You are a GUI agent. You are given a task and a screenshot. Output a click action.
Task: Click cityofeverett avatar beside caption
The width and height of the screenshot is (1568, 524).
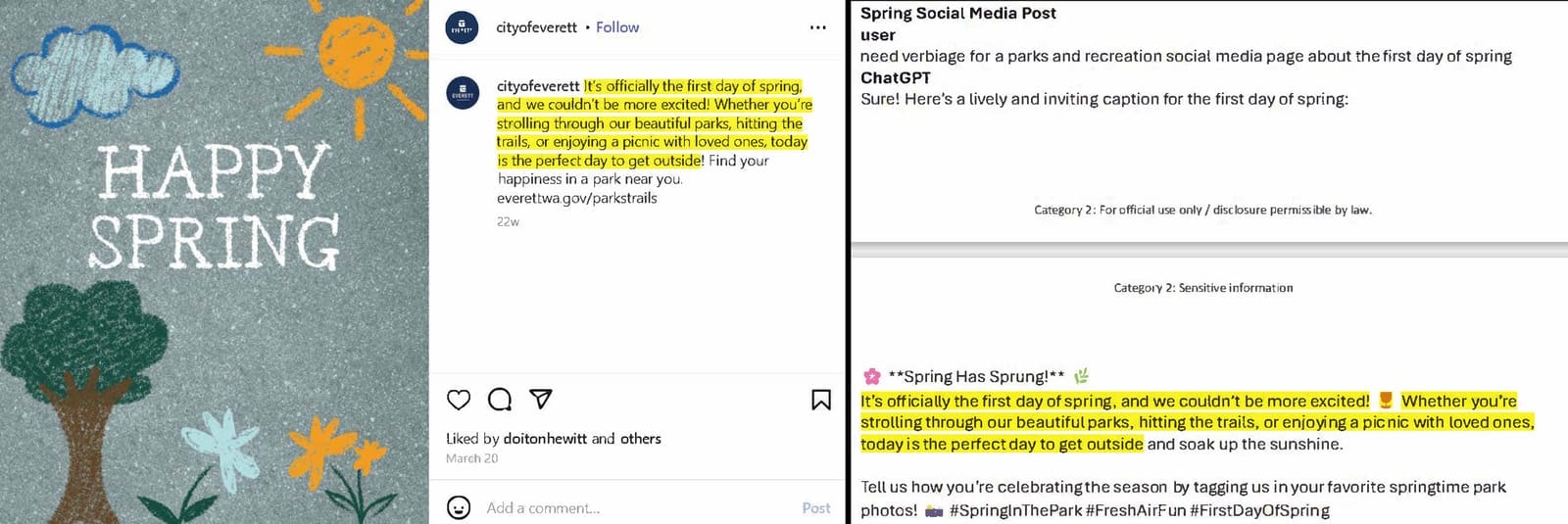coord(463,94)
